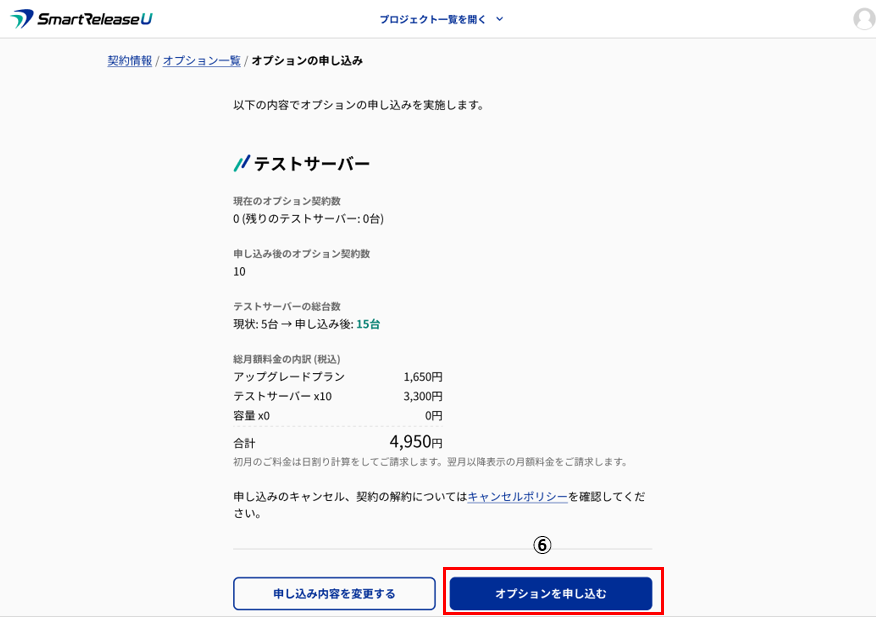
Task: Navigate to オプション一覧 breadcrumb link
Action: 202,61
